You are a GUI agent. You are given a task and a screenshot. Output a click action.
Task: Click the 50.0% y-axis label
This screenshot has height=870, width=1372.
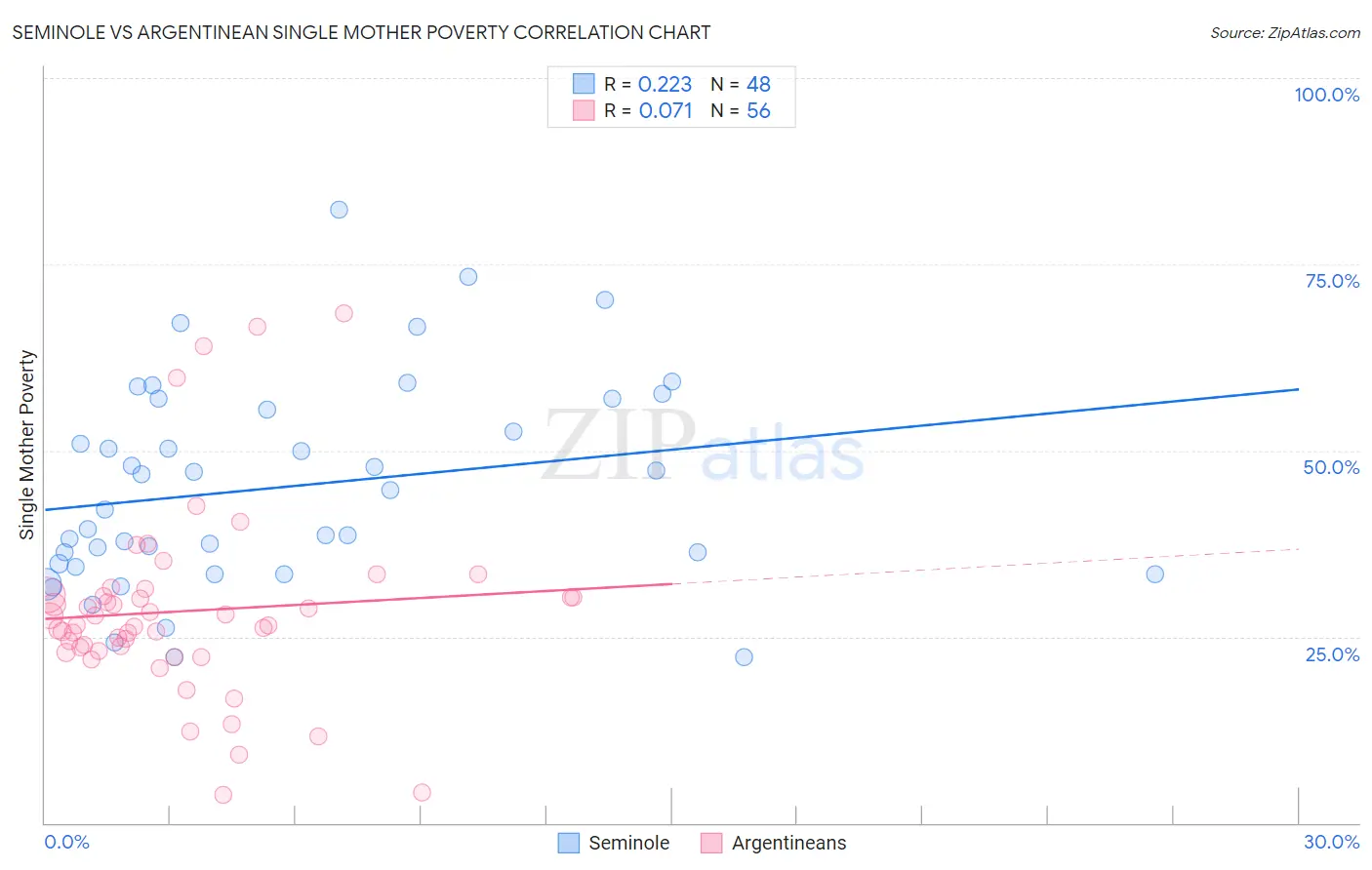point(1331,467)
